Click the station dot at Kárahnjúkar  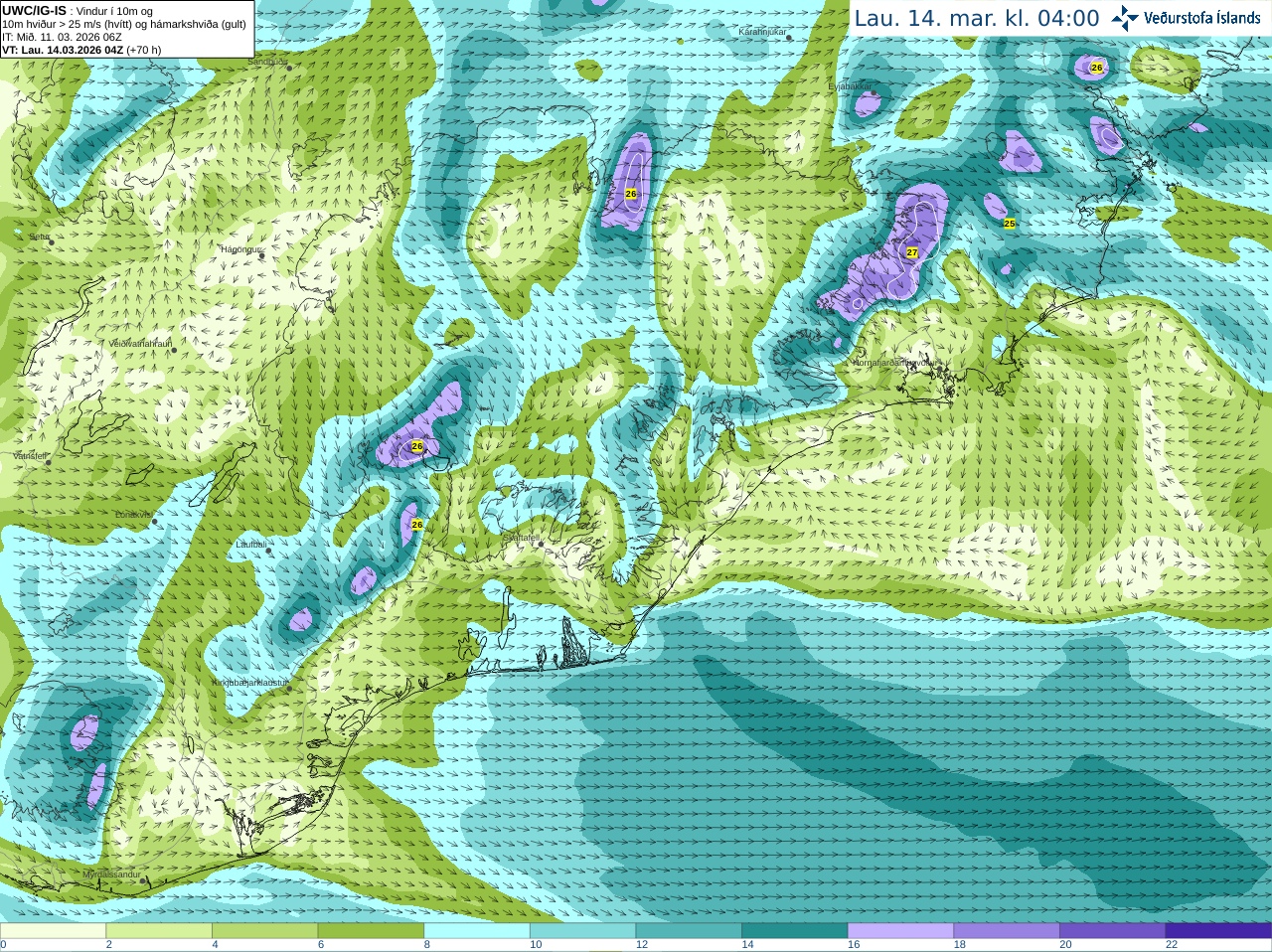pos(787,39)
